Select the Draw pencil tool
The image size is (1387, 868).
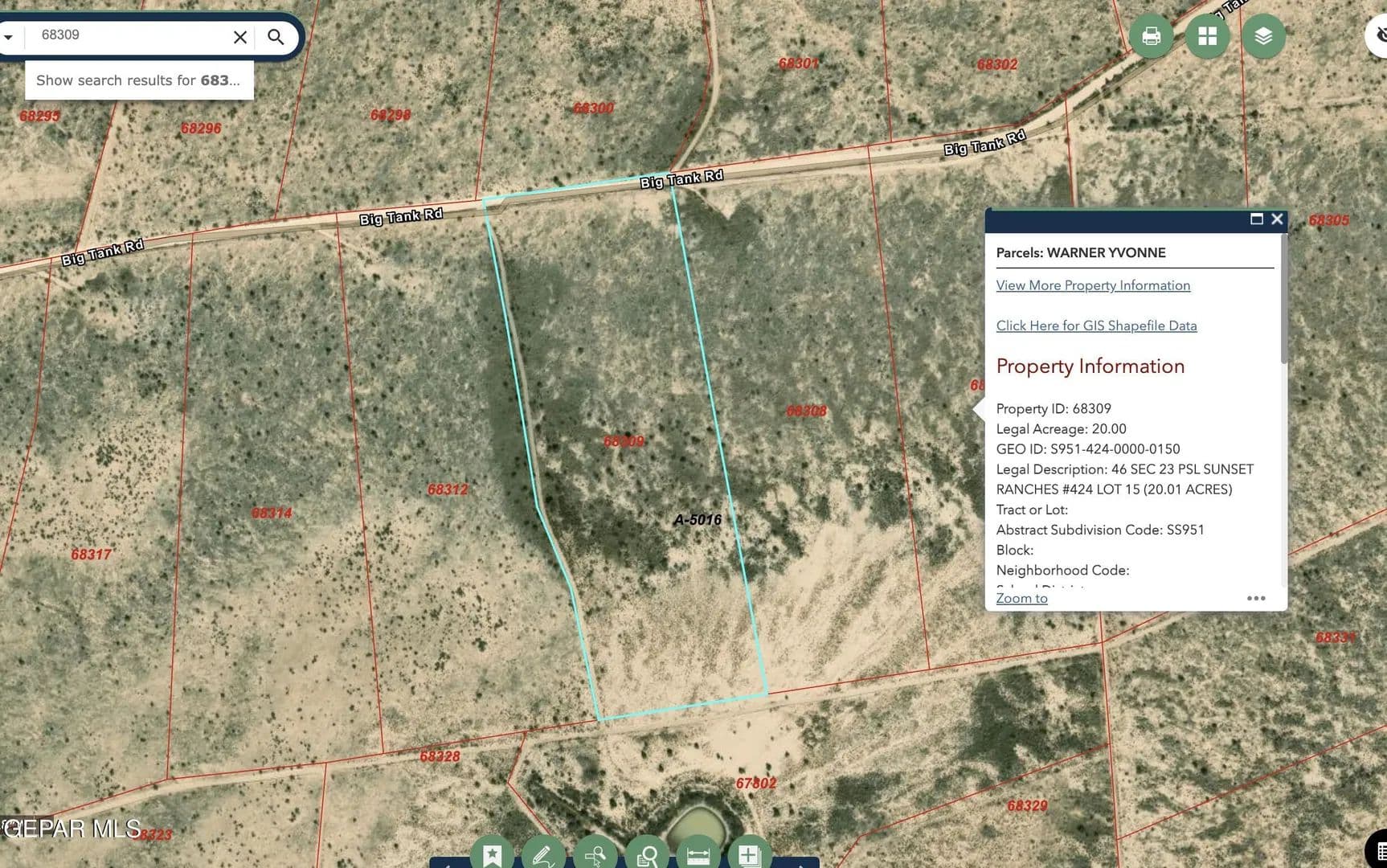point(543,855)
